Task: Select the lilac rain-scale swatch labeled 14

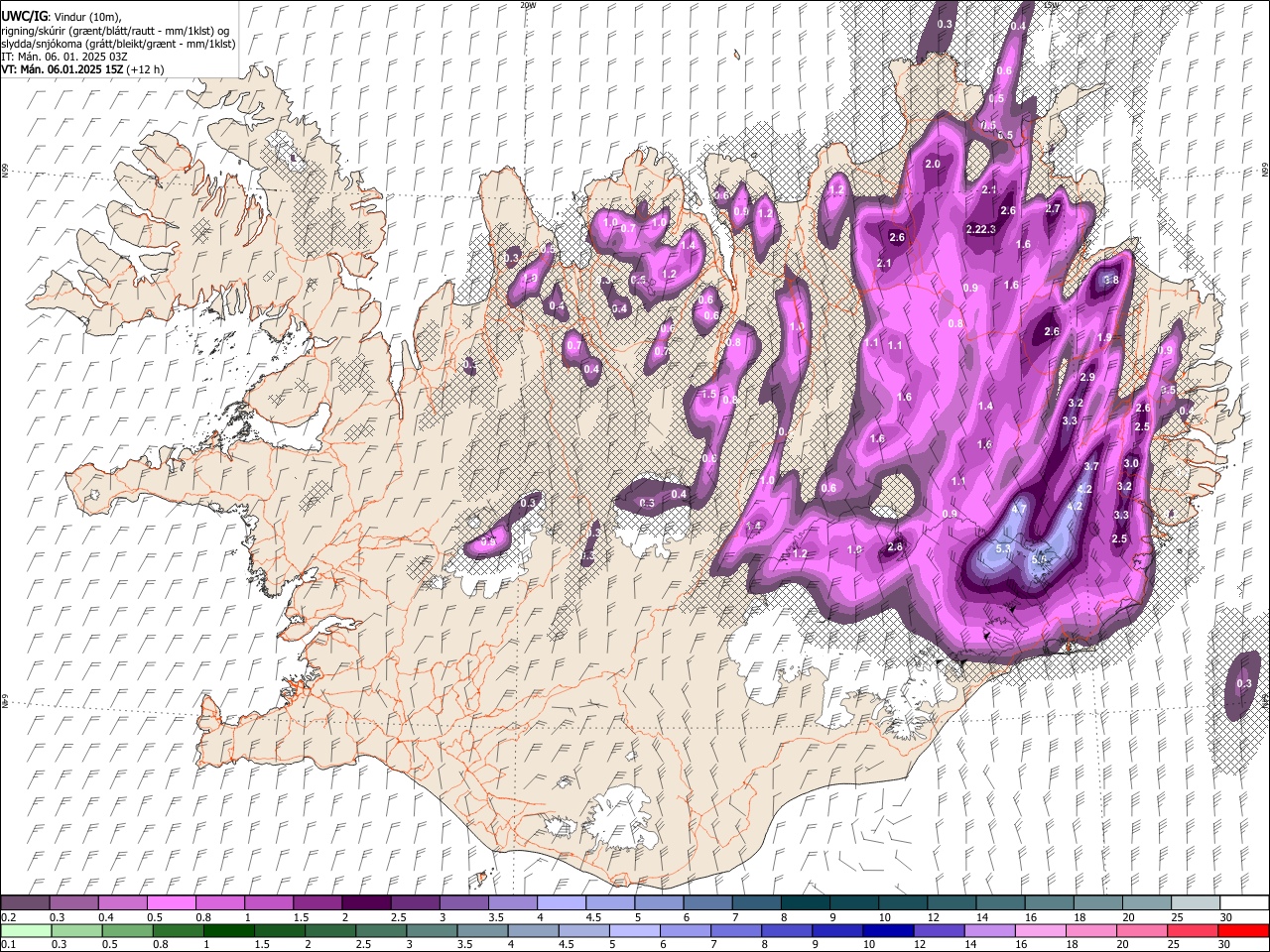Action: click(989, 930)
